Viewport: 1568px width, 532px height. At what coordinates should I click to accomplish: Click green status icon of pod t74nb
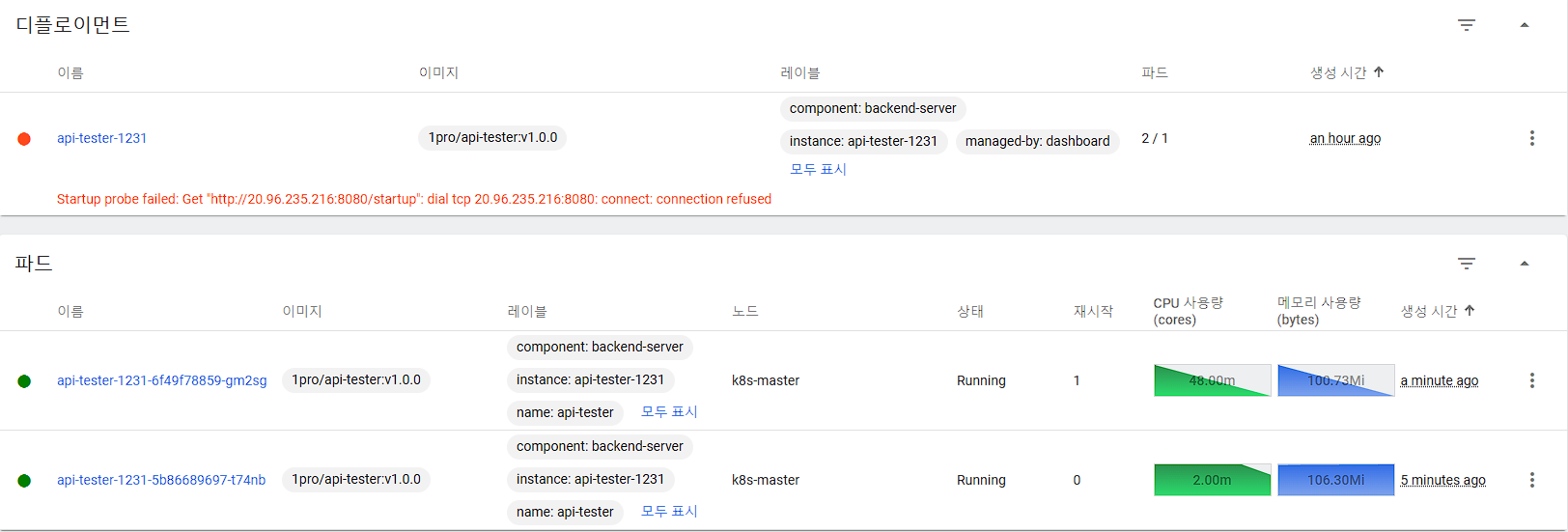click(24, 481)
